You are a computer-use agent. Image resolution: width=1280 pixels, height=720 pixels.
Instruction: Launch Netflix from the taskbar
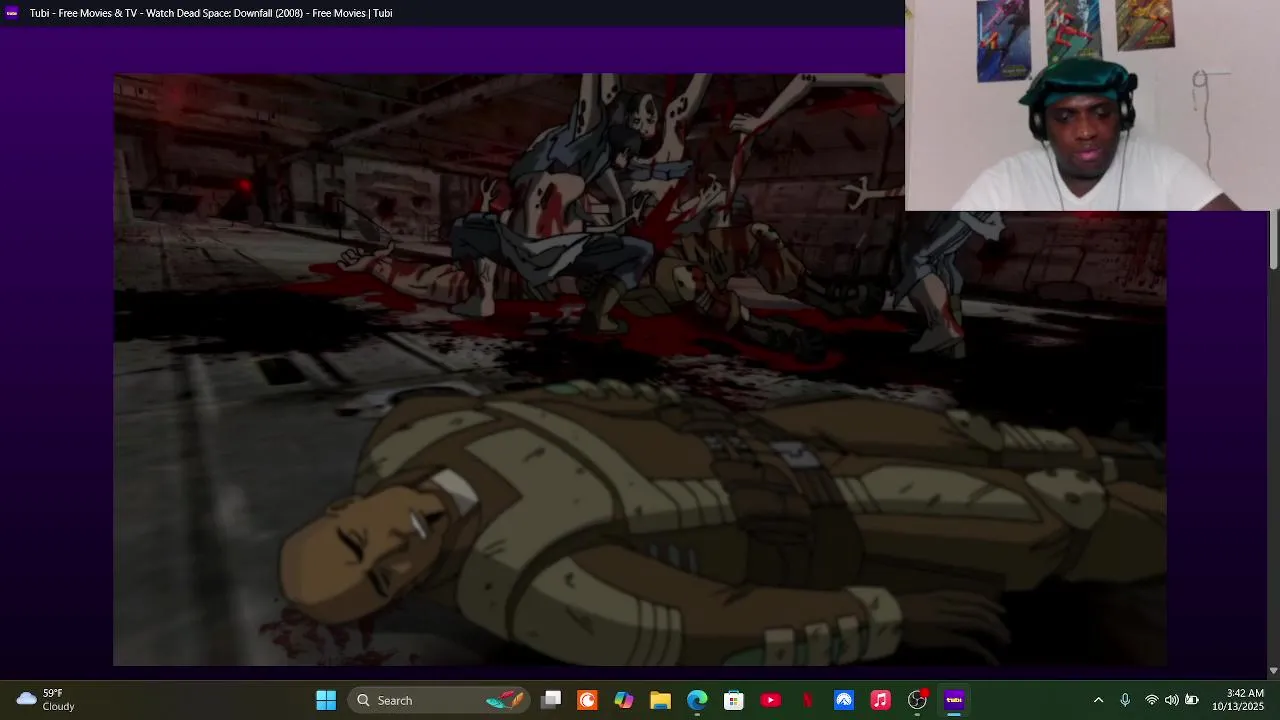click(807, 700)
